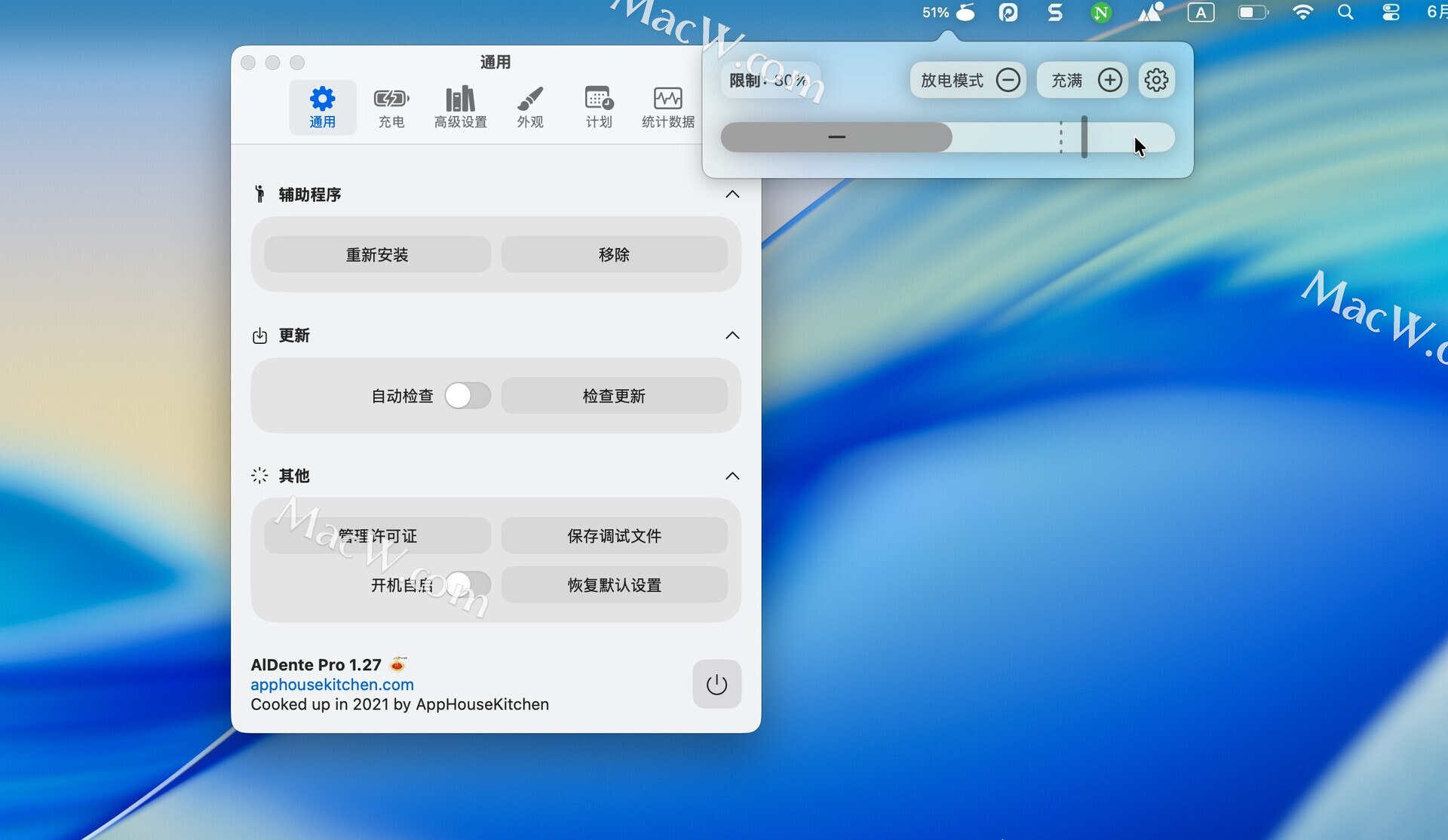This screenshot has height=840, width=1448.
Task: Open Control Center in menu bar
Action: tap(1391, 13)
